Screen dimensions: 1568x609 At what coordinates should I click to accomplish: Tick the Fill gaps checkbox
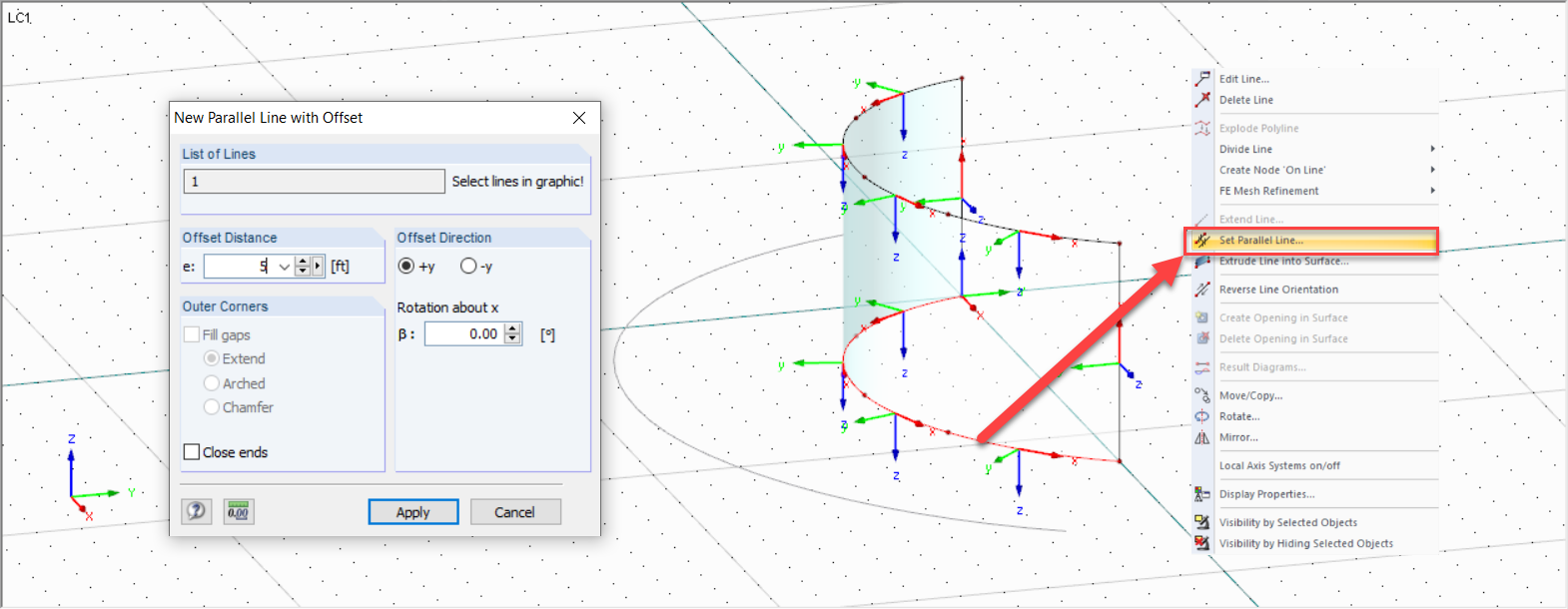(x=192, y=334)
